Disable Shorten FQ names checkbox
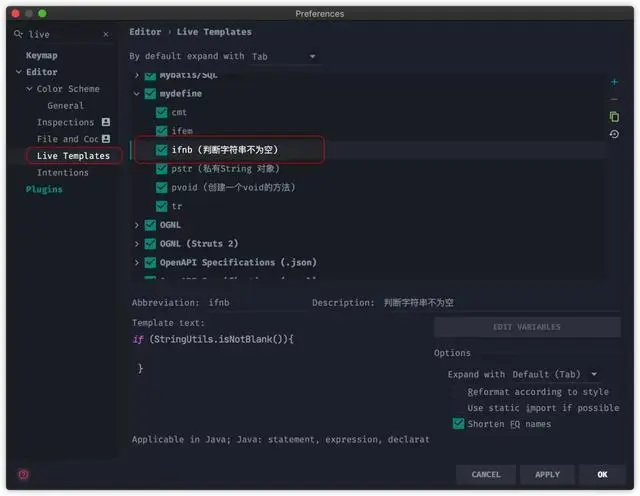The image size is (640, 496). tap(458, 424)
